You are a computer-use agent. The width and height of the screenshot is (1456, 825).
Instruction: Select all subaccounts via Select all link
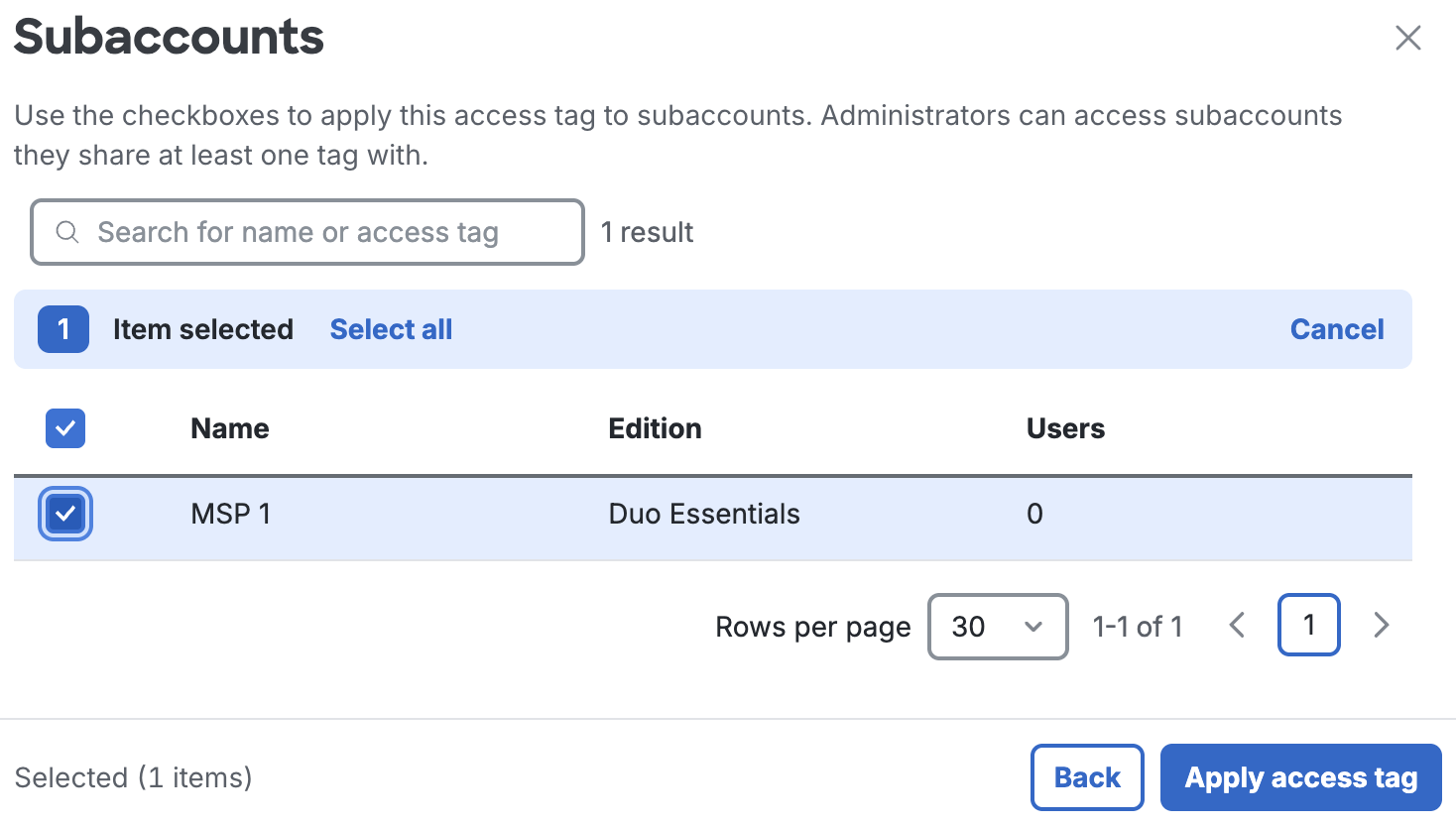[391, 329]
